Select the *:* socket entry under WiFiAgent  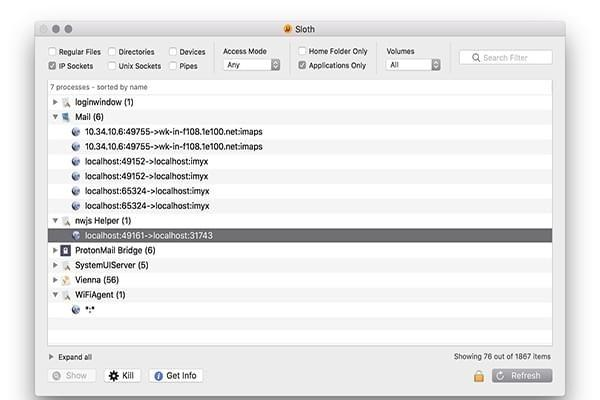click(x=300, y=310)
